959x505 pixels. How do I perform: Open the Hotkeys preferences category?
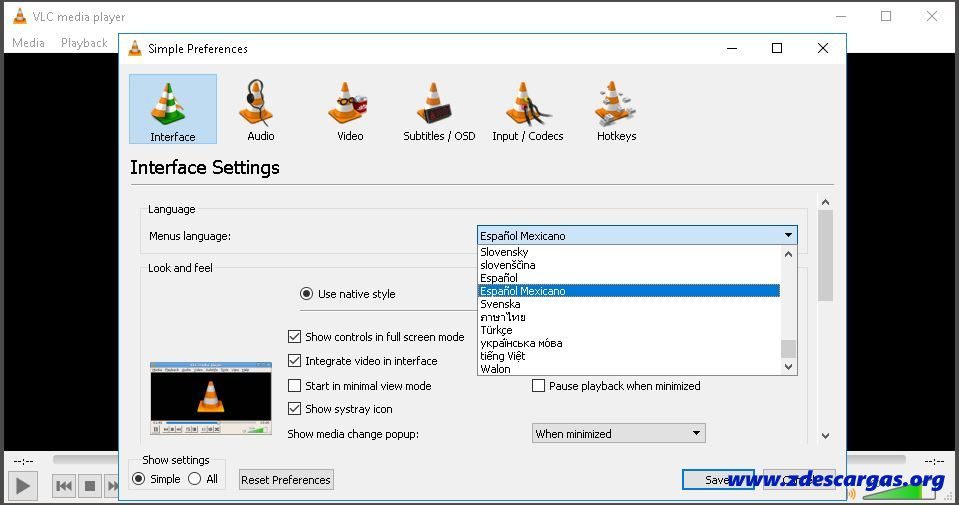pyautogui.click(x=616, y=110)
